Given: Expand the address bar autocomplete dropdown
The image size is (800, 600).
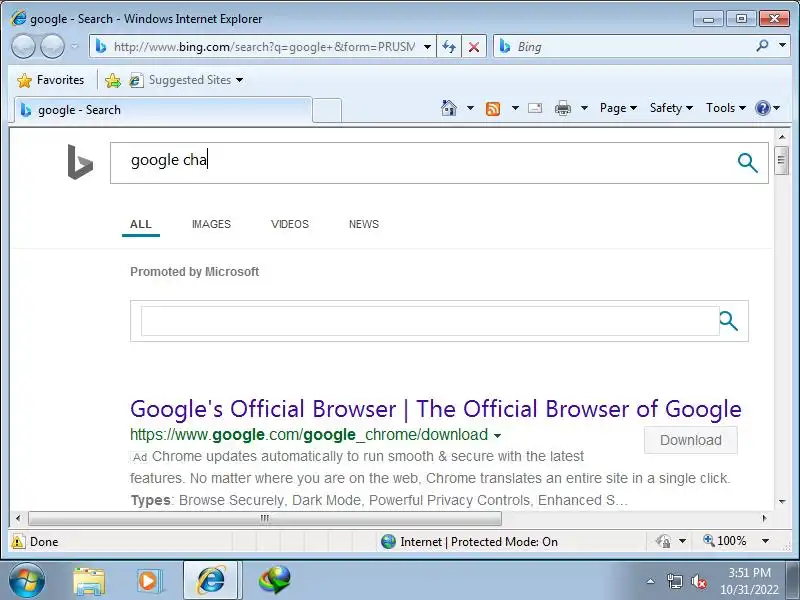Looking at the screenshot, I should tap(428, 47).
